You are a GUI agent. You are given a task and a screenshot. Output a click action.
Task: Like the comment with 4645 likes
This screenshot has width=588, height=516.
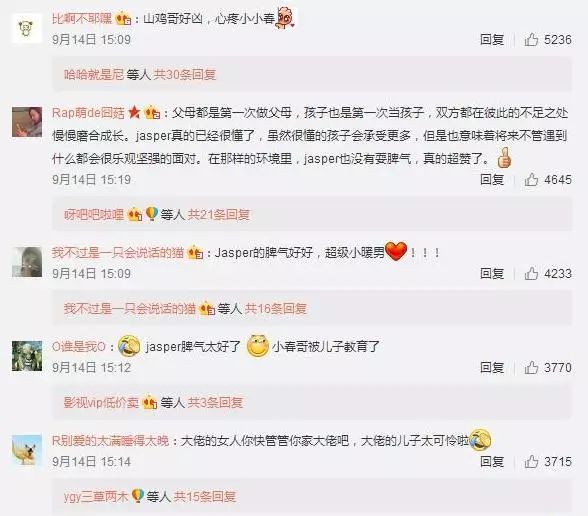(x=531, y=180)
